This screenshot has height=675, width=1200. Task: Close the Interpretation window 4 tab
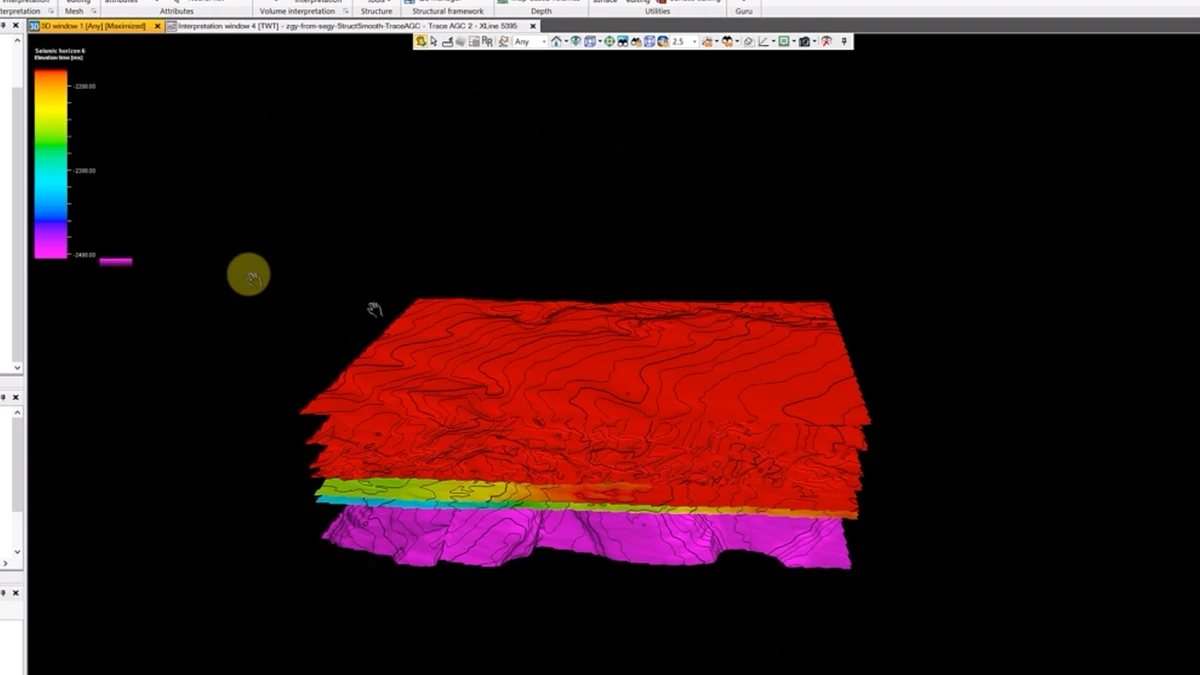[x=532, y=26]
